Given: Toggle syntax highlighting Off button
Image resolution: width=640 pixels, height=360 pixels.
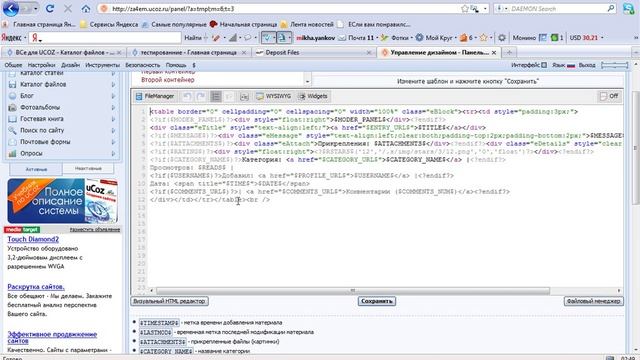Looking at the screenshot, I should 609,96.
